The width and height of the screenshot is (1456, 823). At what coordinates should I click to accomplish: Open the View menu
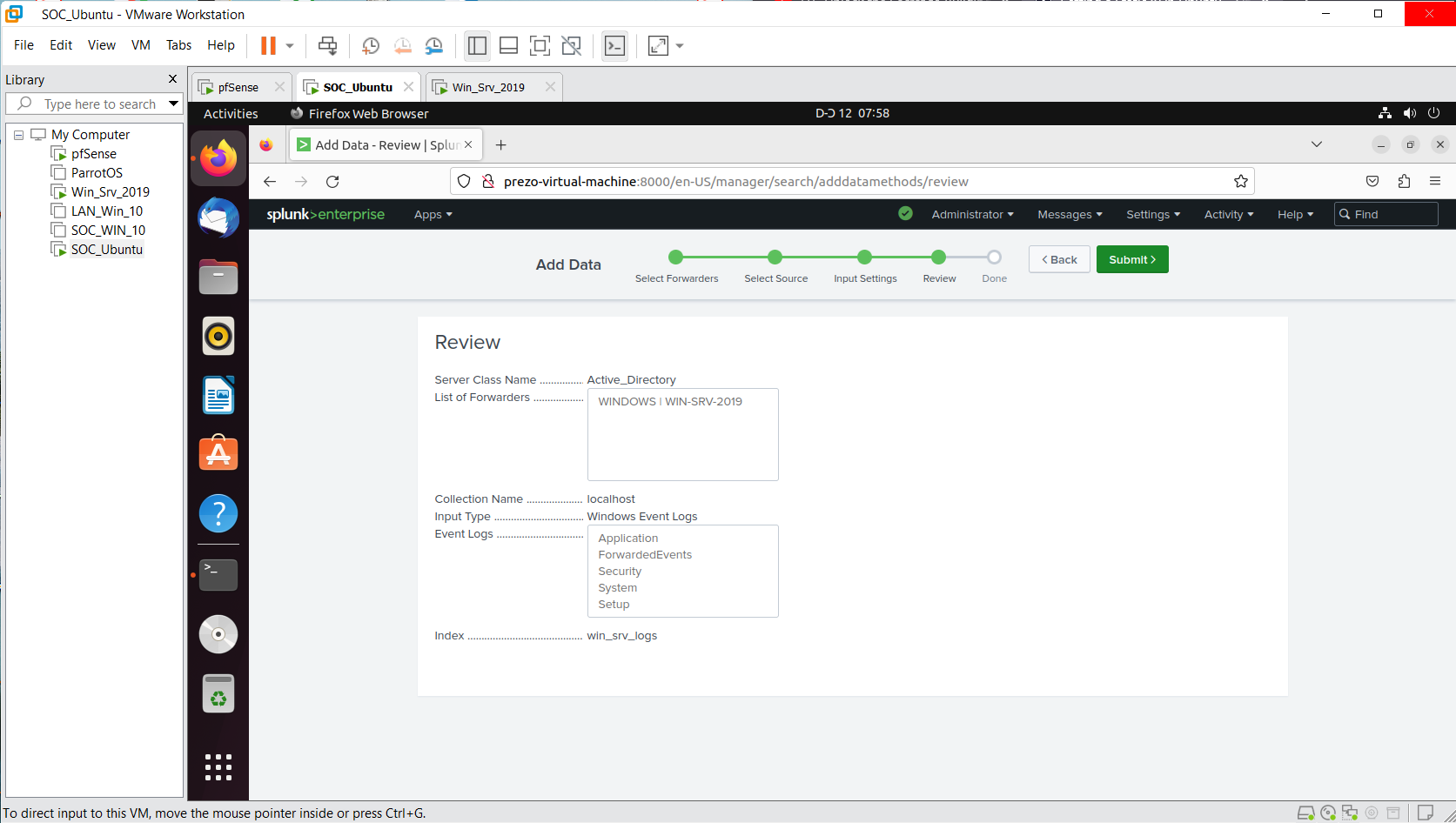coord(102,45)
